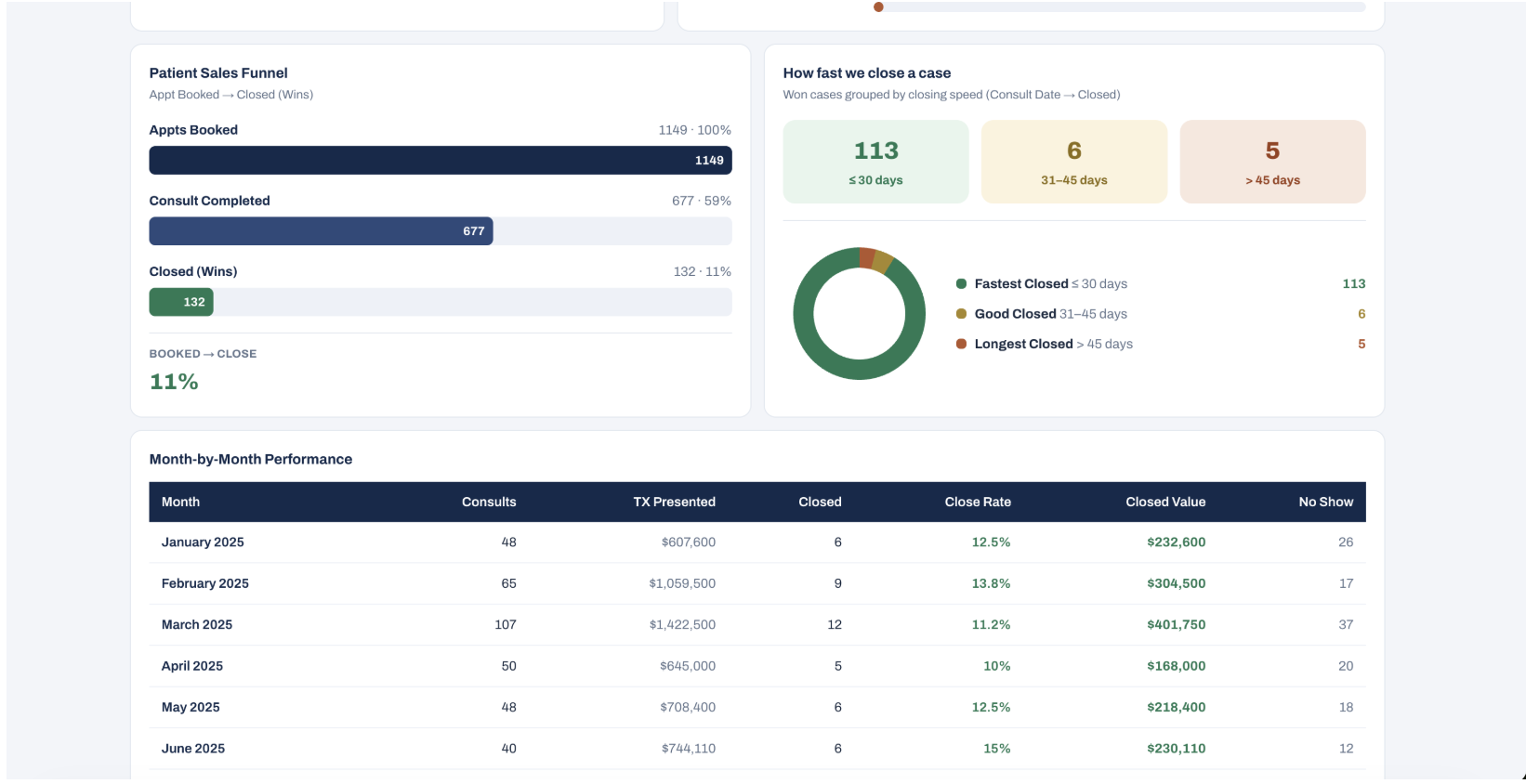Click the "$232,600" Closed Value cell

coord(1177,542)
